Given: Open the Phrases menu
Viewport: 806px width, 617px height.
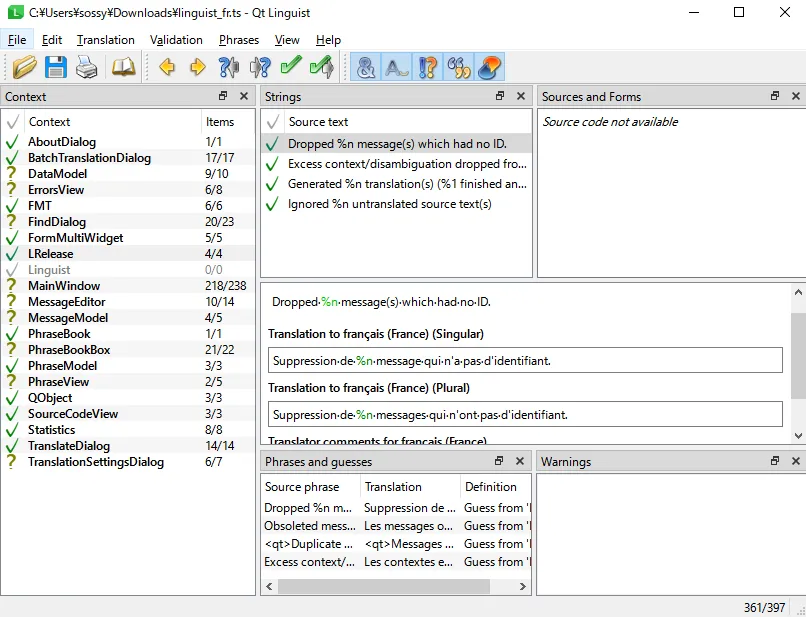Looking at the screenshot, I should point(238,39).
